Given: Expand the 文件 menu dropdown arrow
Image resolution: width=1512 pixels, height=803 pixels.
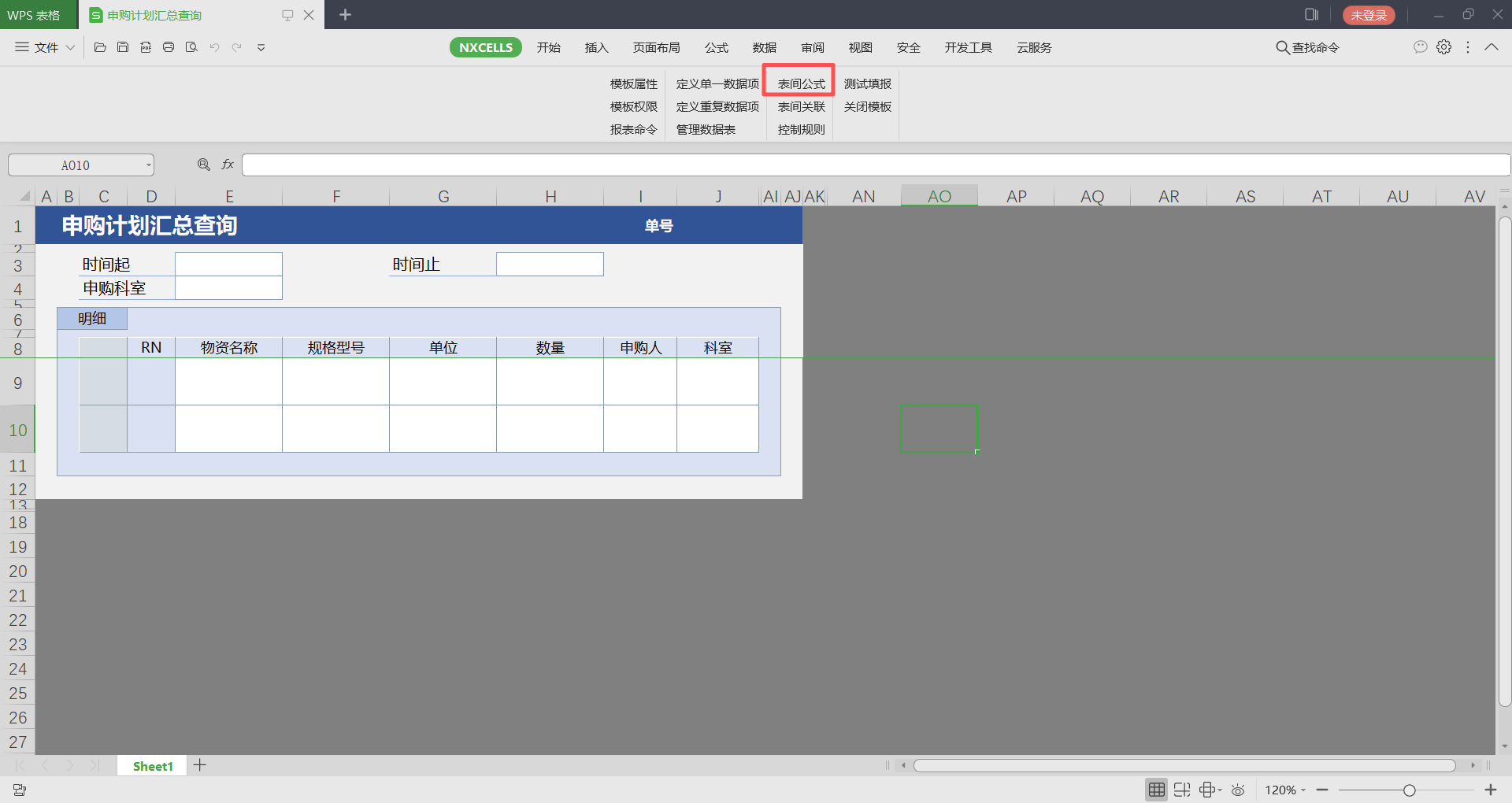Looking at the screenshot, I should 71,47.
